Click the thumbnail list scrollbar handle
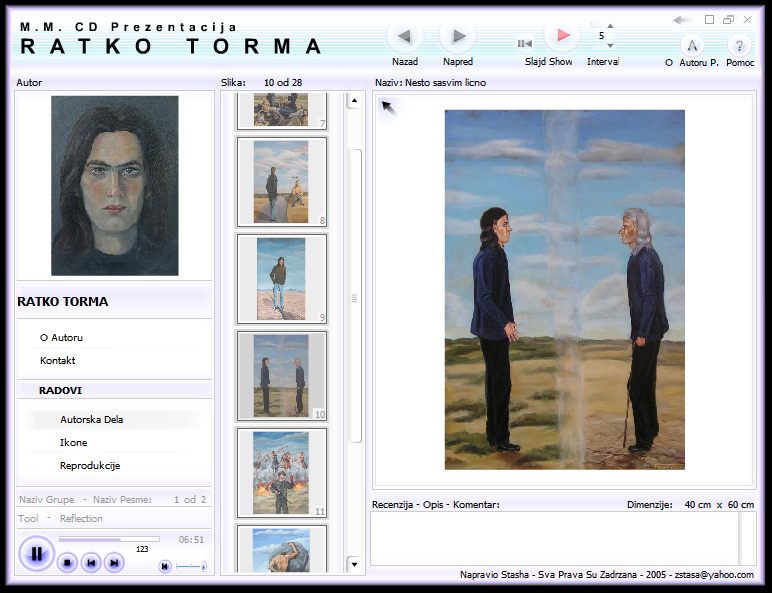Viewport: 772px width, 593px height. [x=354, y=297]
